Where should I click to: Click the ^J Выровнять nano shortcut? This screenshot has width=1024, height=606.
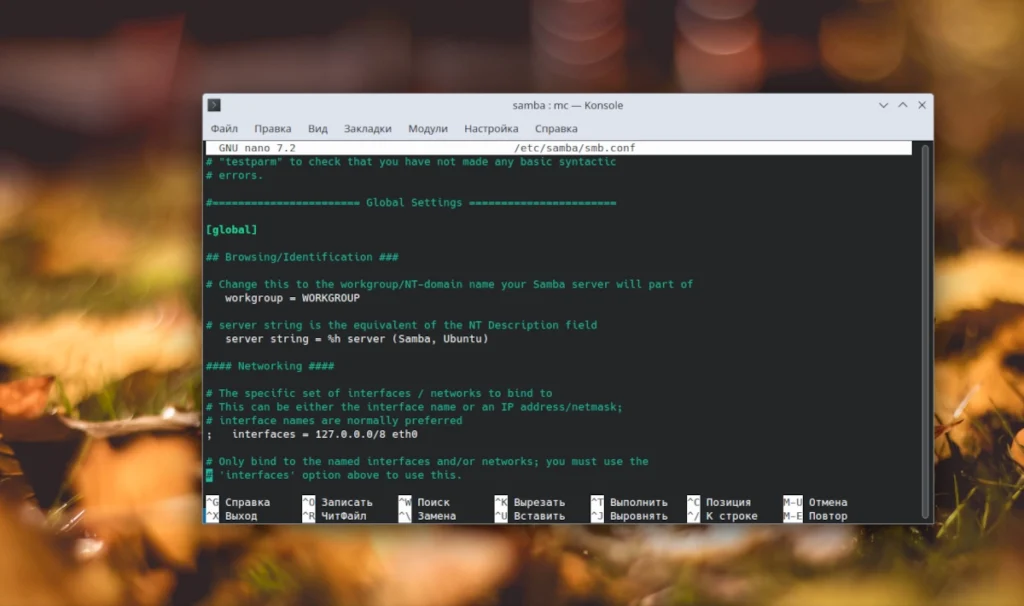pyautogui.click(x=630, y=516)
